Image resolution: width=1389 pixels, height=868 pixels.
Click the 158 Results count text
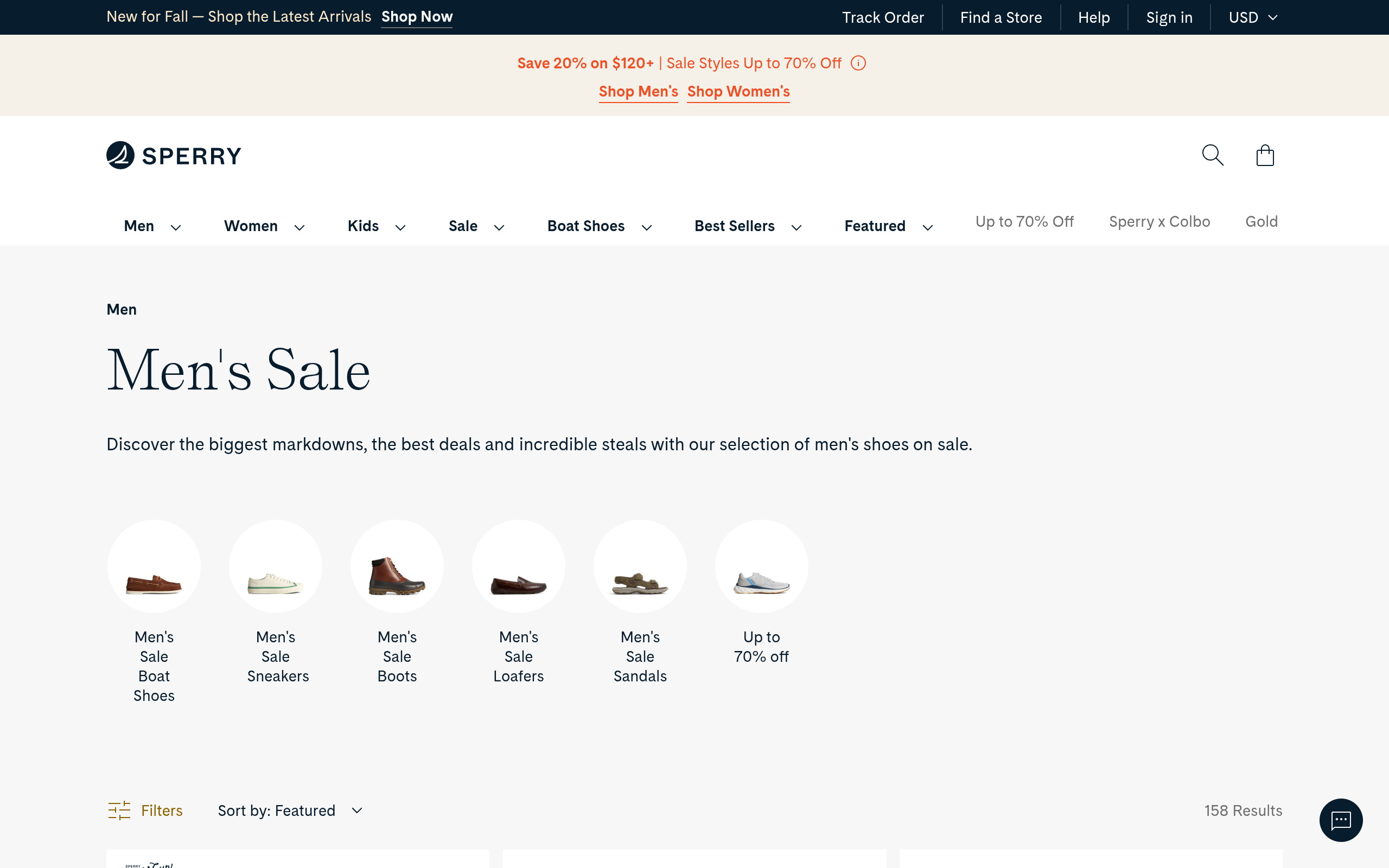[1243, 810]
